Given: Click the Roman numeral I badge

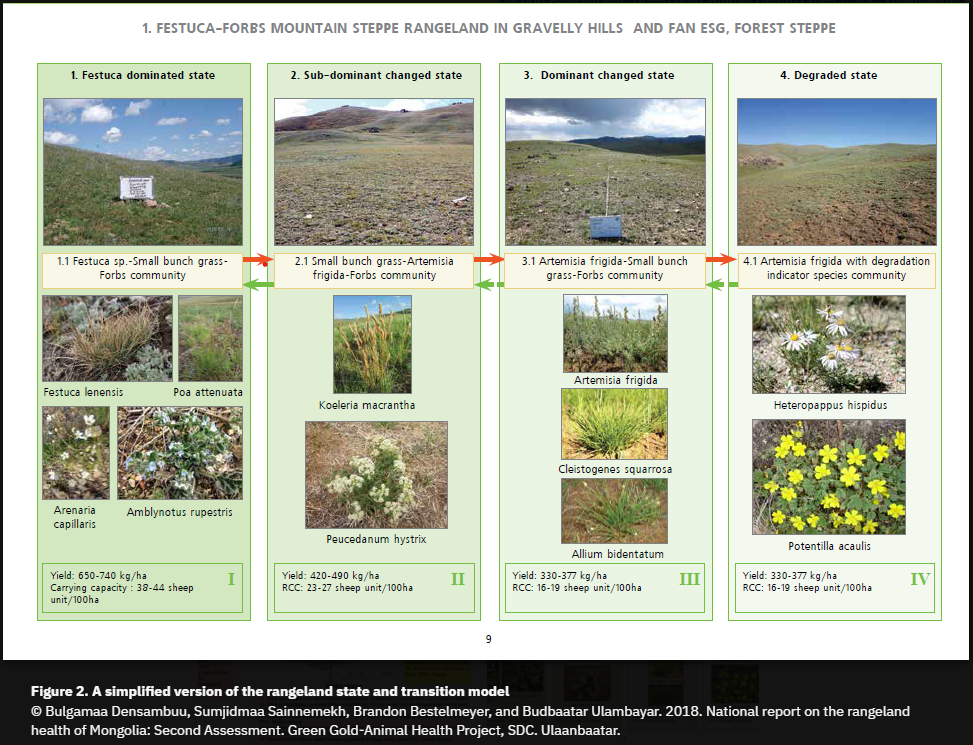Looking at the screenshot, I should pos(231,578).
